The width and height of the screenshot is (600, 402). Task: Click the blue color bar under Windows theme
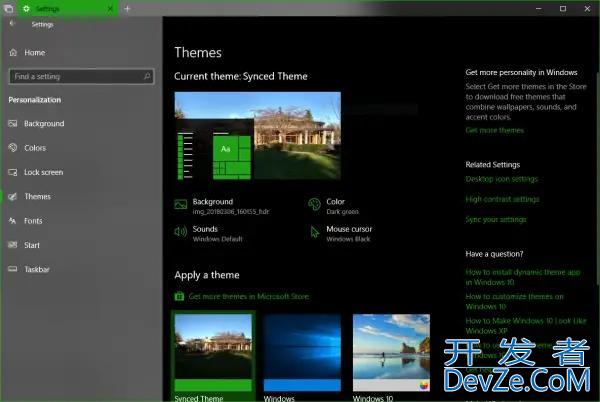[x=302, y=385]
